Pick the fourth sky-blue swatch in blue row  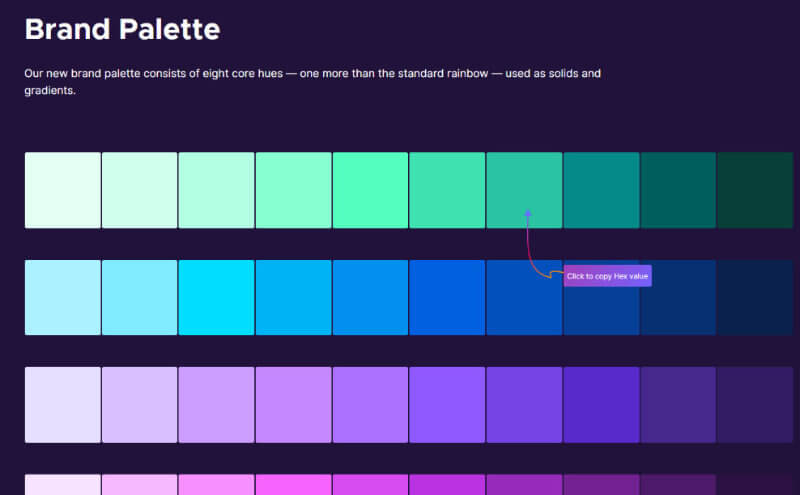click(x=293, y=298)
